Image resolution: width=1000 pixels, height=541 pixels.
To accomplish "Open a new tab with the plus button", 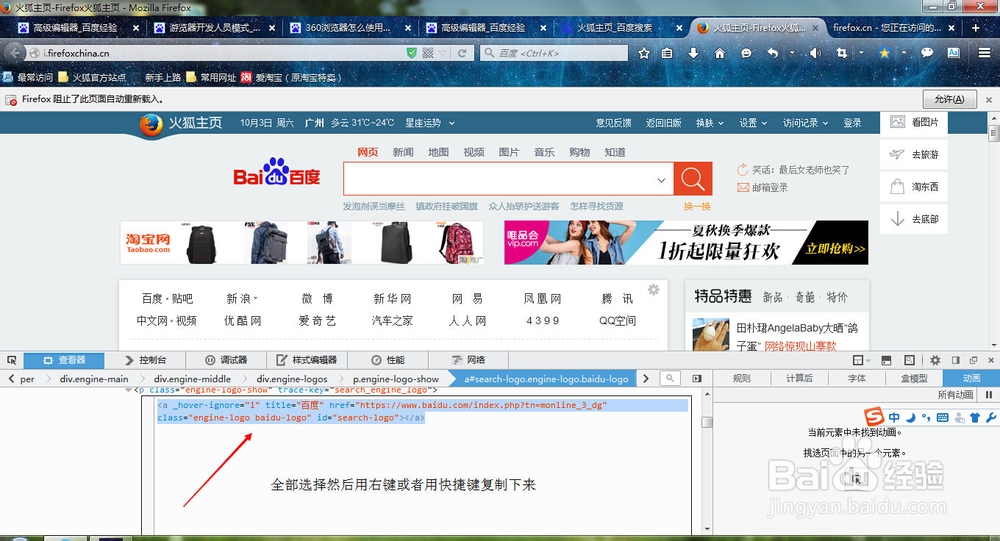I will pyautogui.click(x=975, y=27).
